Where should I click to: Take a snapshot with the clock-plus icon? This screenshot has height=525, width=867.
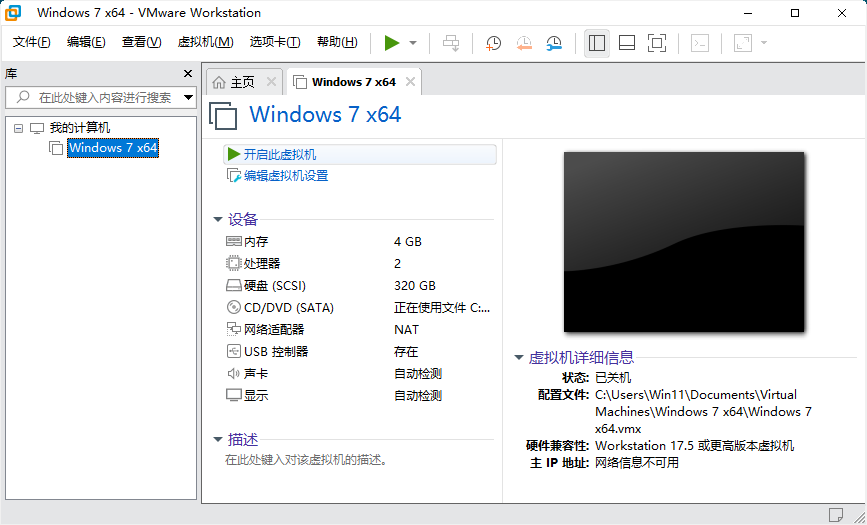point(493,43)
